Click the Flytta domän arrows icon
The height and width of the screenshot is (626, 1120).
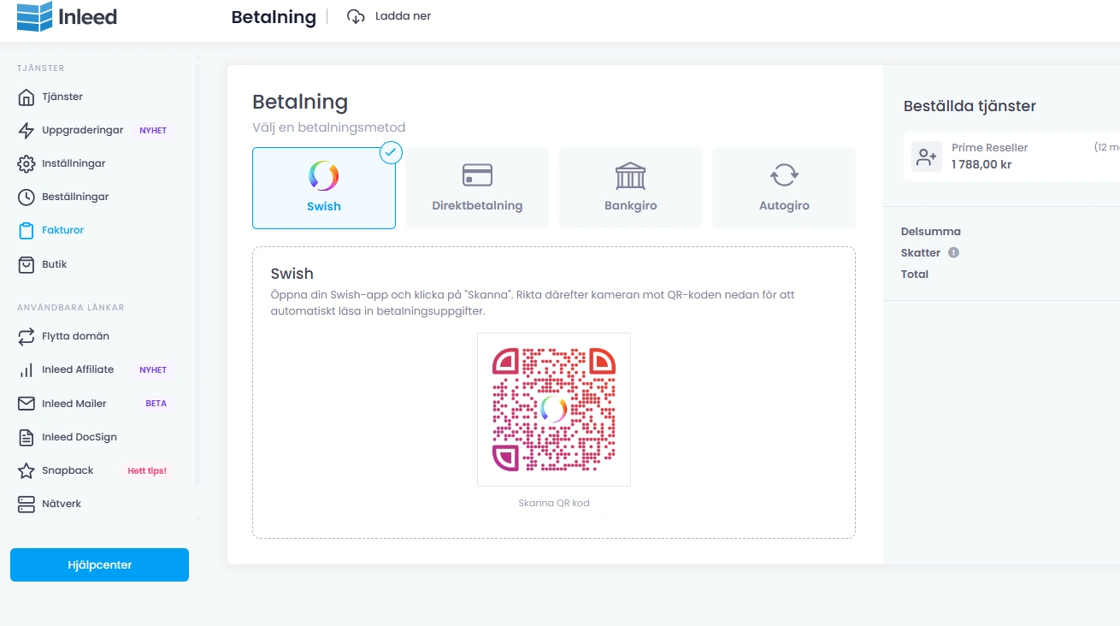click(26, 337)
